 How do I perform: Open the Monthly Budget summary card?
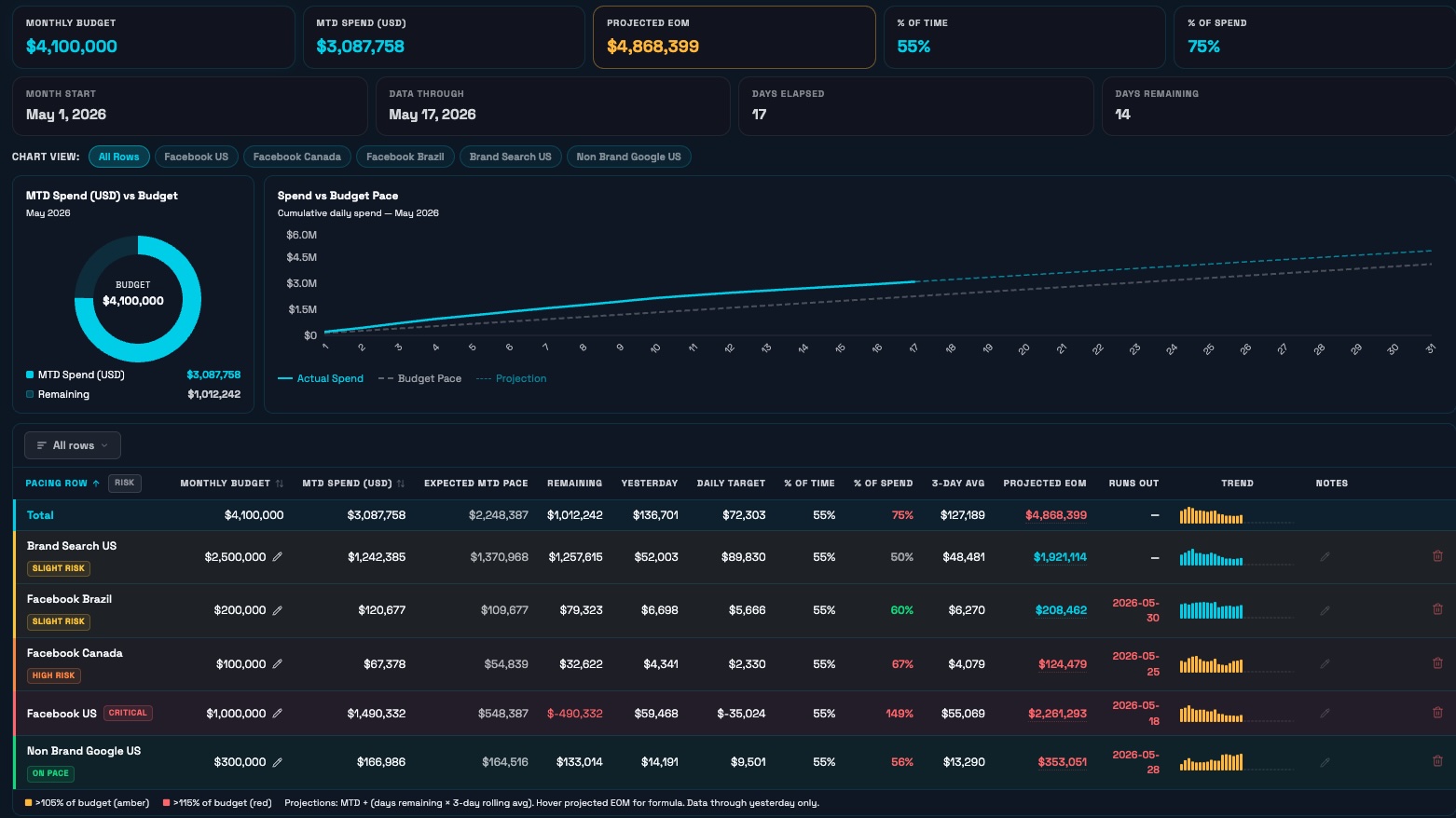153,37
